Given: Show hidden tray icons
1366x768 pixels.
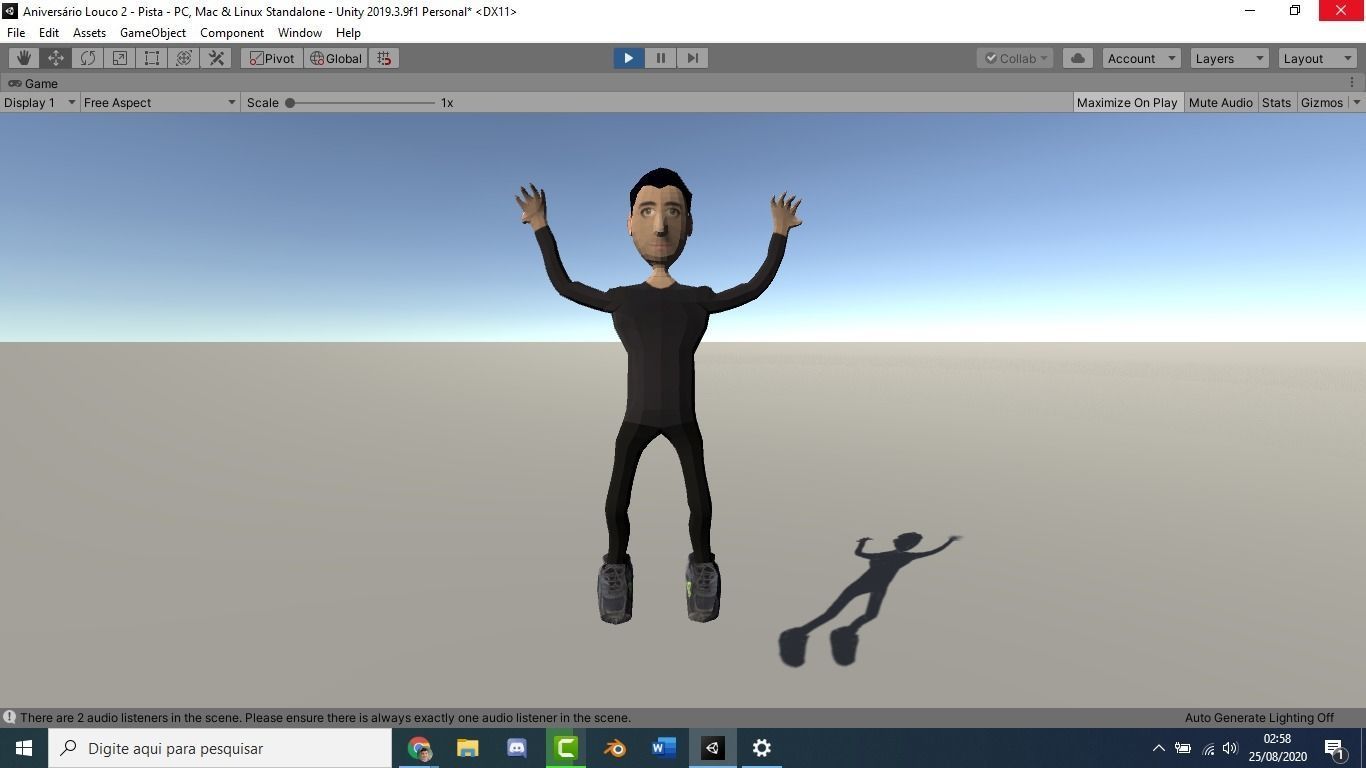Looking at the screenshot, I should pos(1159,748).
